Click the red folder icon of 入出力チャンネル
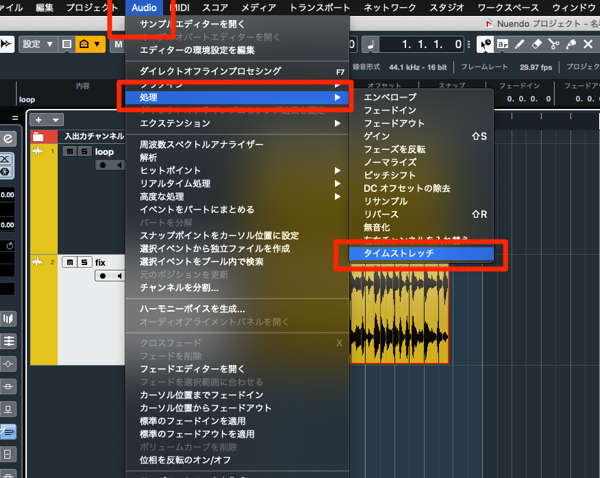 tap(38, 136)
